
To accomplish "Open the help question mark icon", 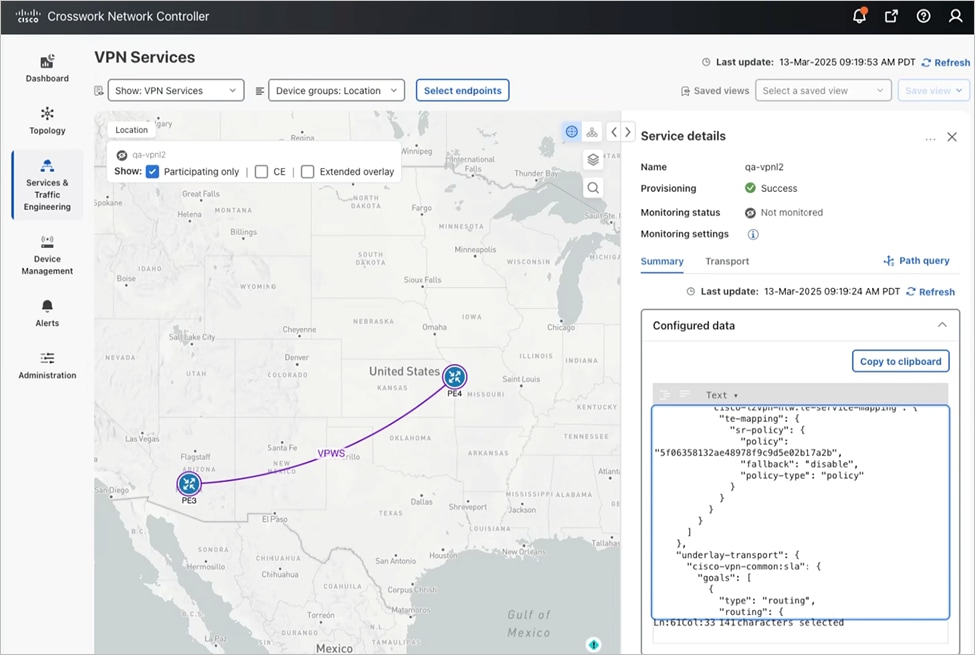I will 922,16.
